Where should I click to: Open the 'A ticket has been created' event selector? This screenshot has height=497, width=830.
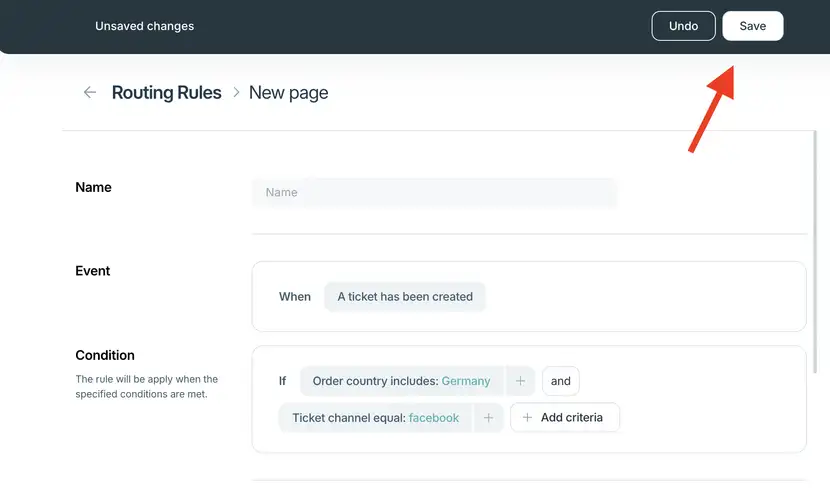tap(405, 297)
